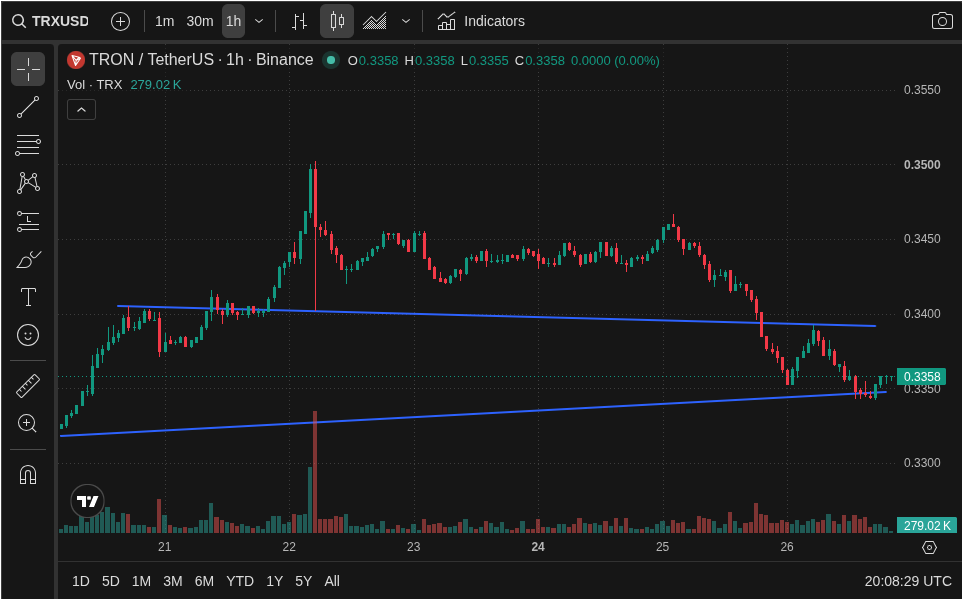Screen dimensions: 962x599
Task: Click the TradingView logo
Action: 88,501
